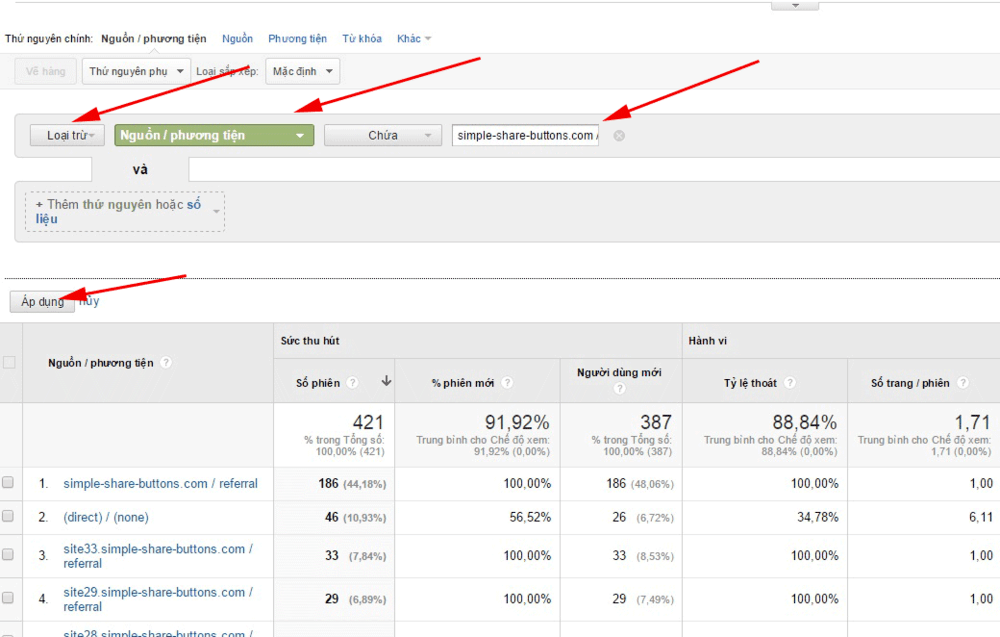Tick checkbox for simple-share-buttons.com / referral row
The width and height of the screenshot is (1000, 637).
[8, 482]
